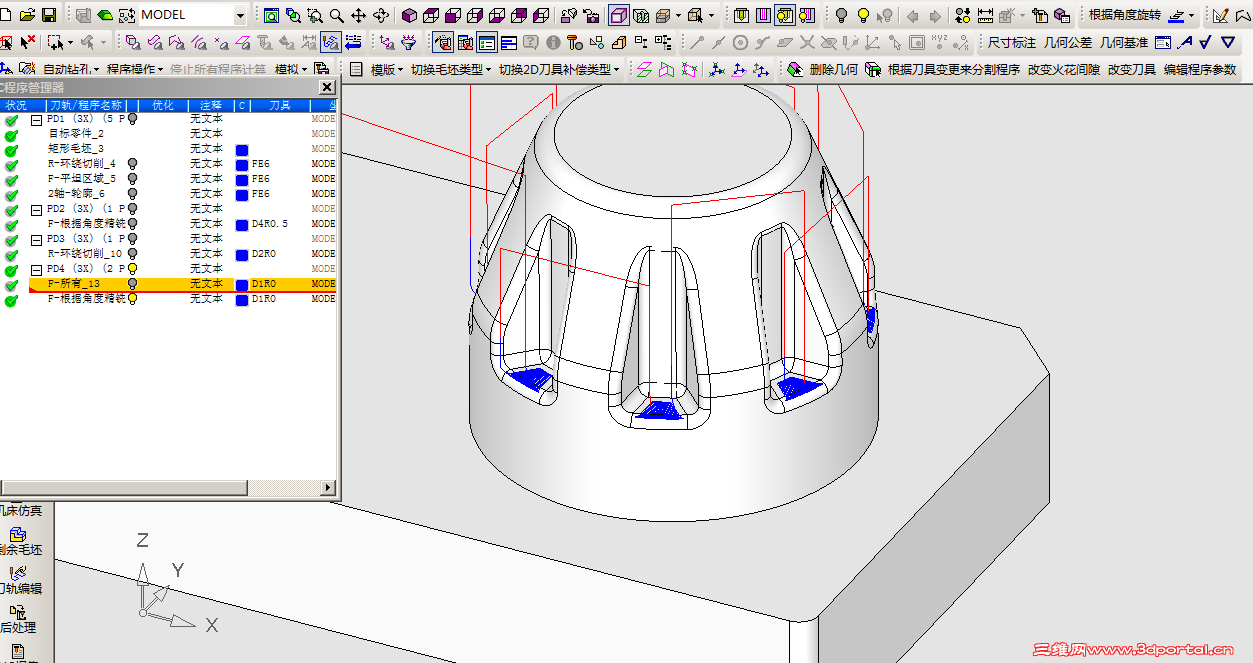Open the 模拟 menu
The height and width of the screenshot is (663, 1253).
coord(290,69)
